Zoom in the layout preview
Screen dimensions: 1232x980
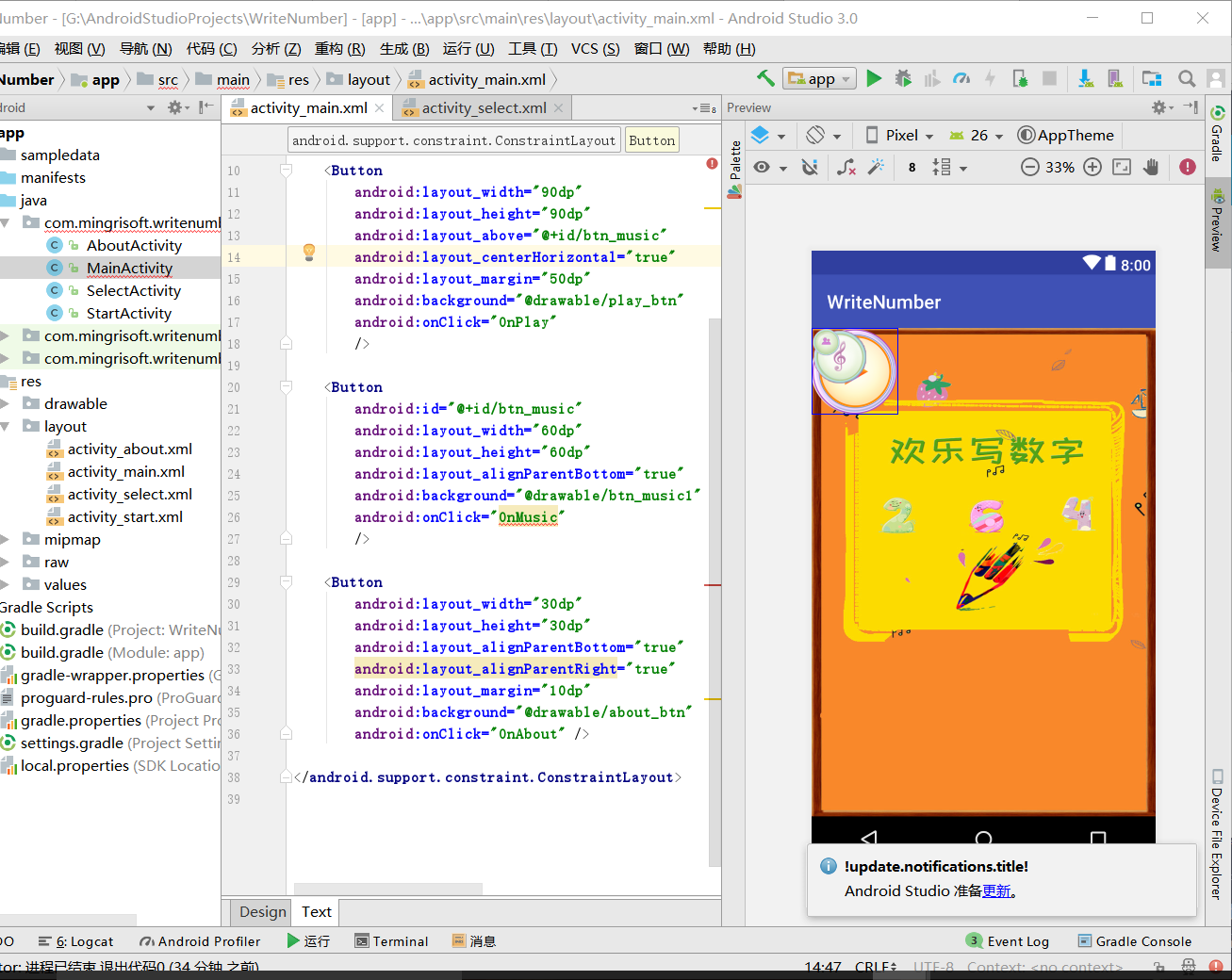click(1092, 167)
